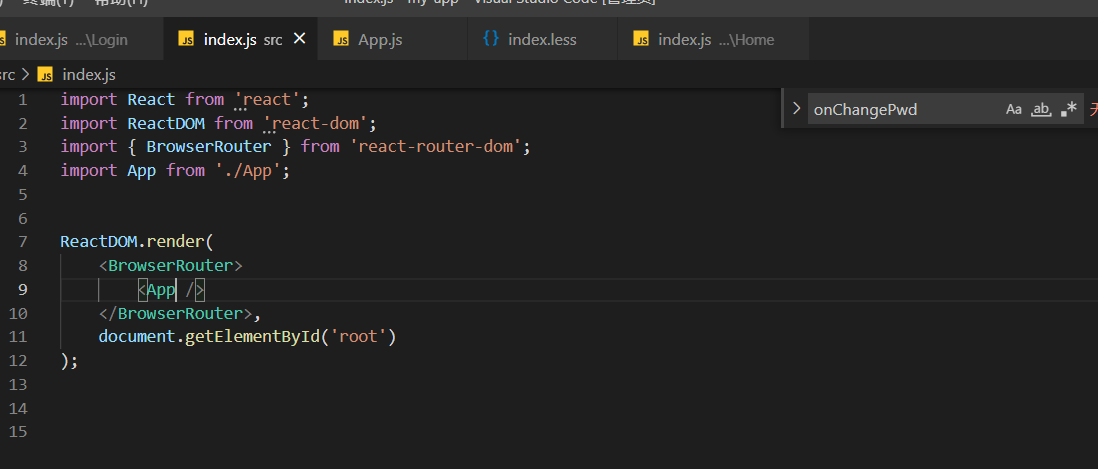
Task: Select the index.js src tab
Action: click(242, 39)
